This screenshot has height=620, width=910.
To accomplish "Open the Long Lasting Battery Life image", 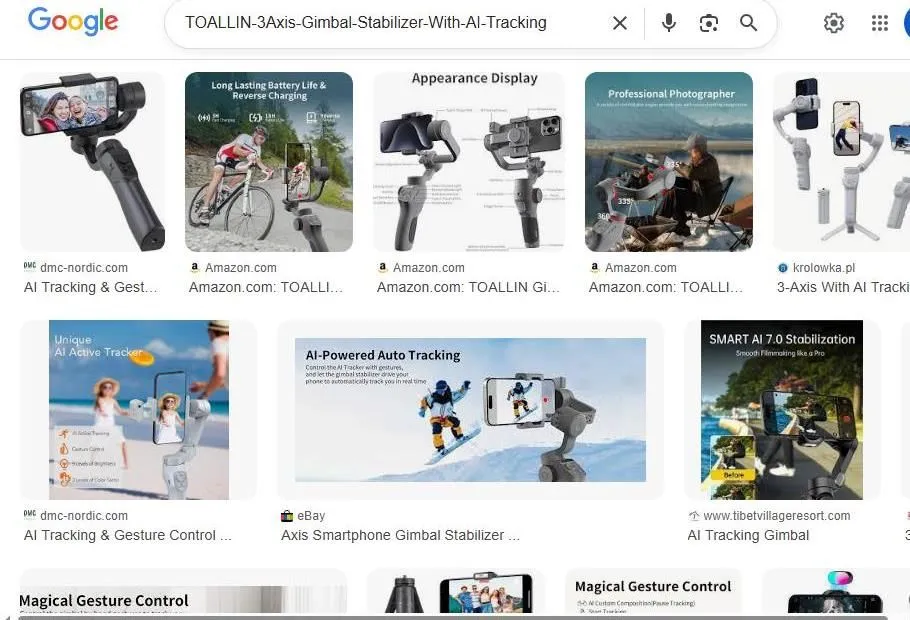I will point(269,162).
